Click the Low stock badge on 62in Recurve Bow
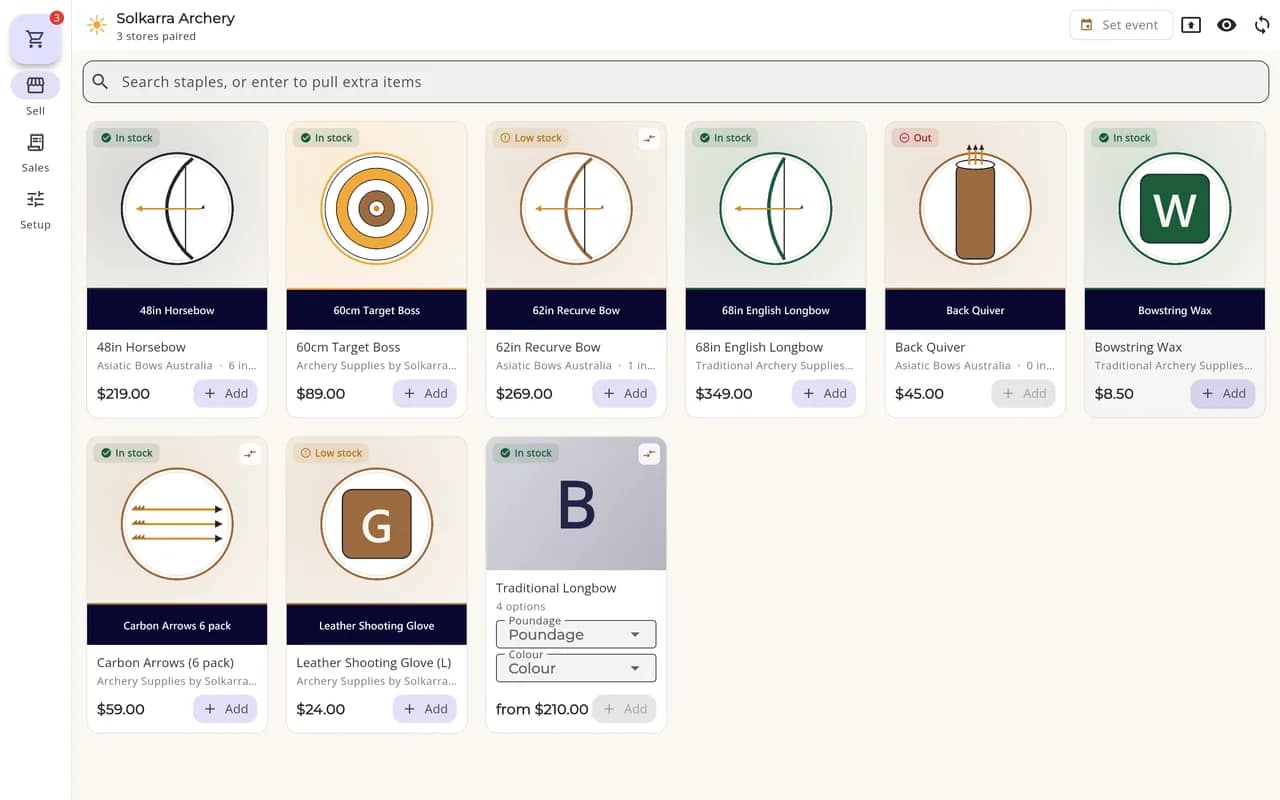The height and width of the screenshot is (800, 1280). 530,138
